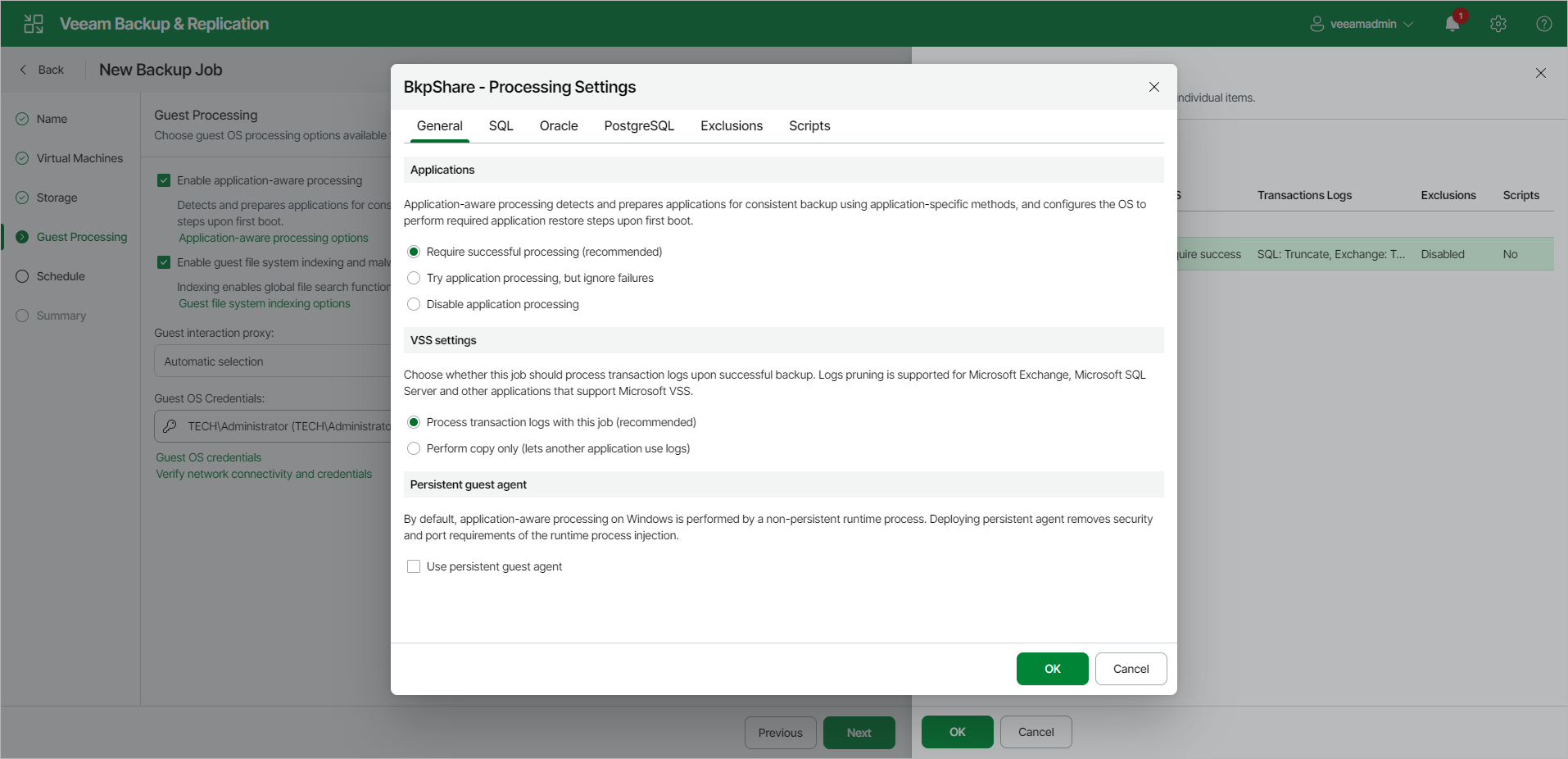Open the Exclusions tab

point(732,125)
